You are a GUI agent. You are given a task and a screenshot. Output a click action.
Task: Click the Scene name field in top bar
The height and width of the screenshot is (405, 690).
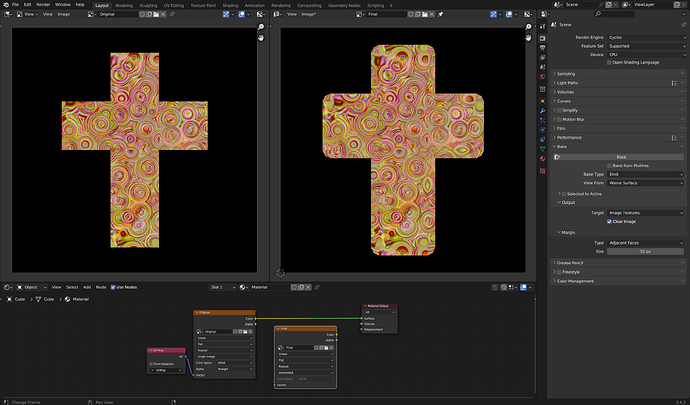(x=580, y=4)
